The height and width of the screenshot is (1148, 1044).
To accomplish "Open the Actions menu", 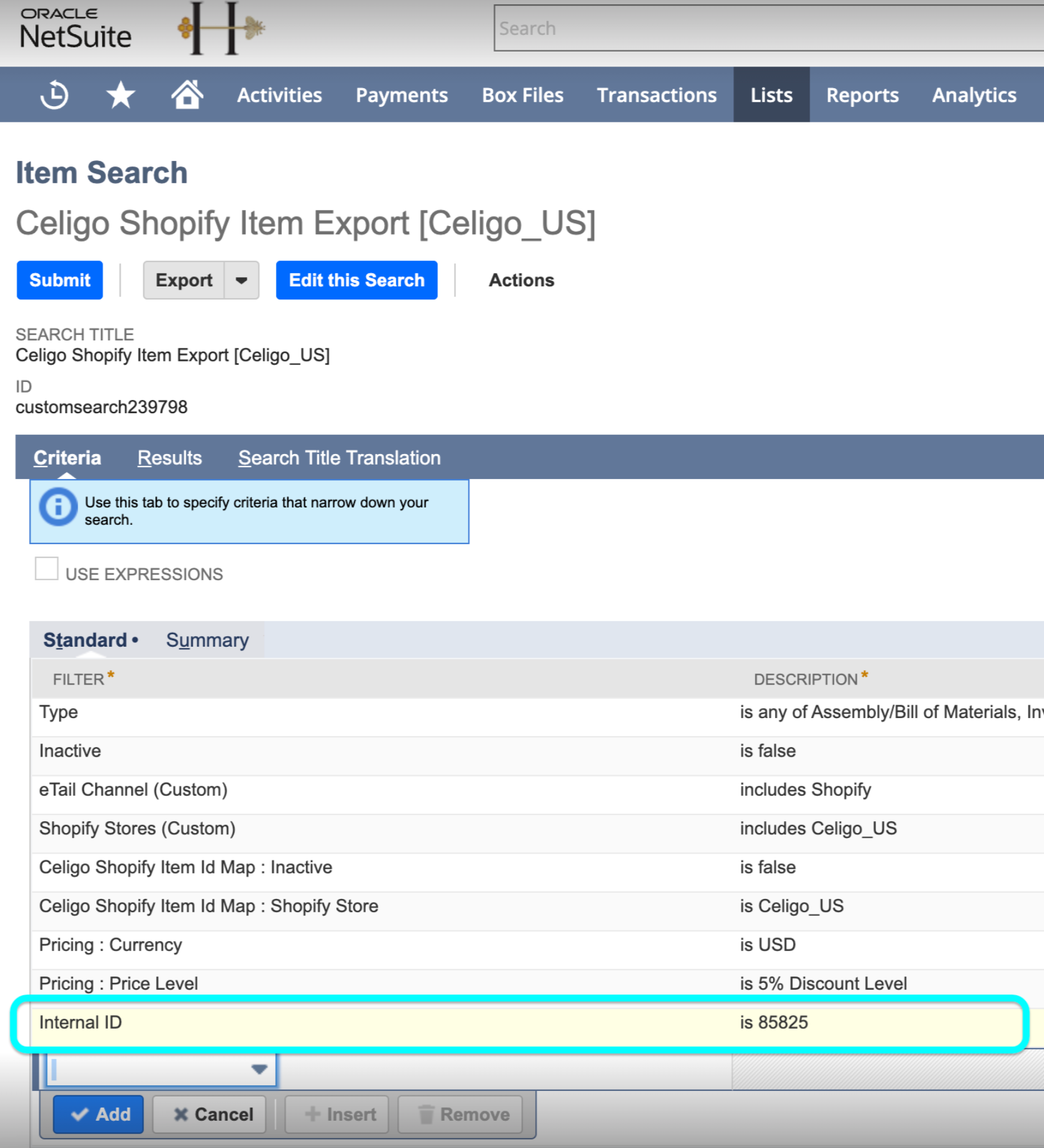I will point(521,280).
